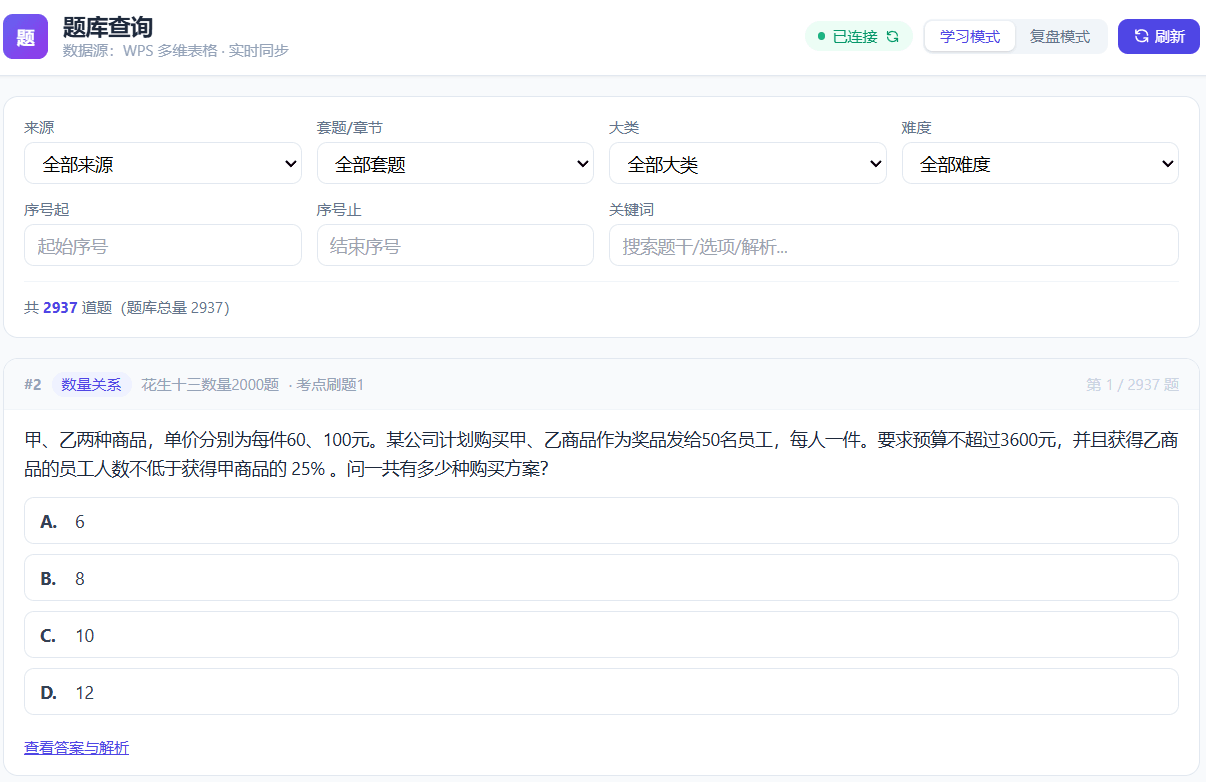Screen dimensions: 1206x782
Task: Click the (题库总量 2937) total text
Action: [176, 308]
